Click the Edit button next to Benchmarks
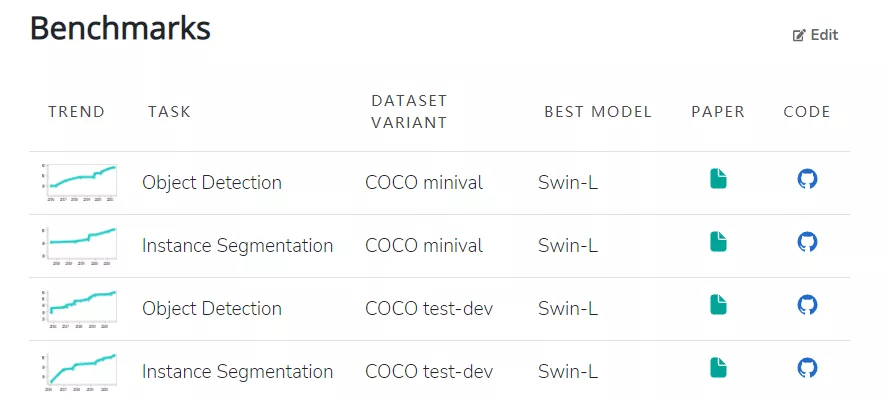The height and width of the screenshot is (399, 890). (815, 35)
